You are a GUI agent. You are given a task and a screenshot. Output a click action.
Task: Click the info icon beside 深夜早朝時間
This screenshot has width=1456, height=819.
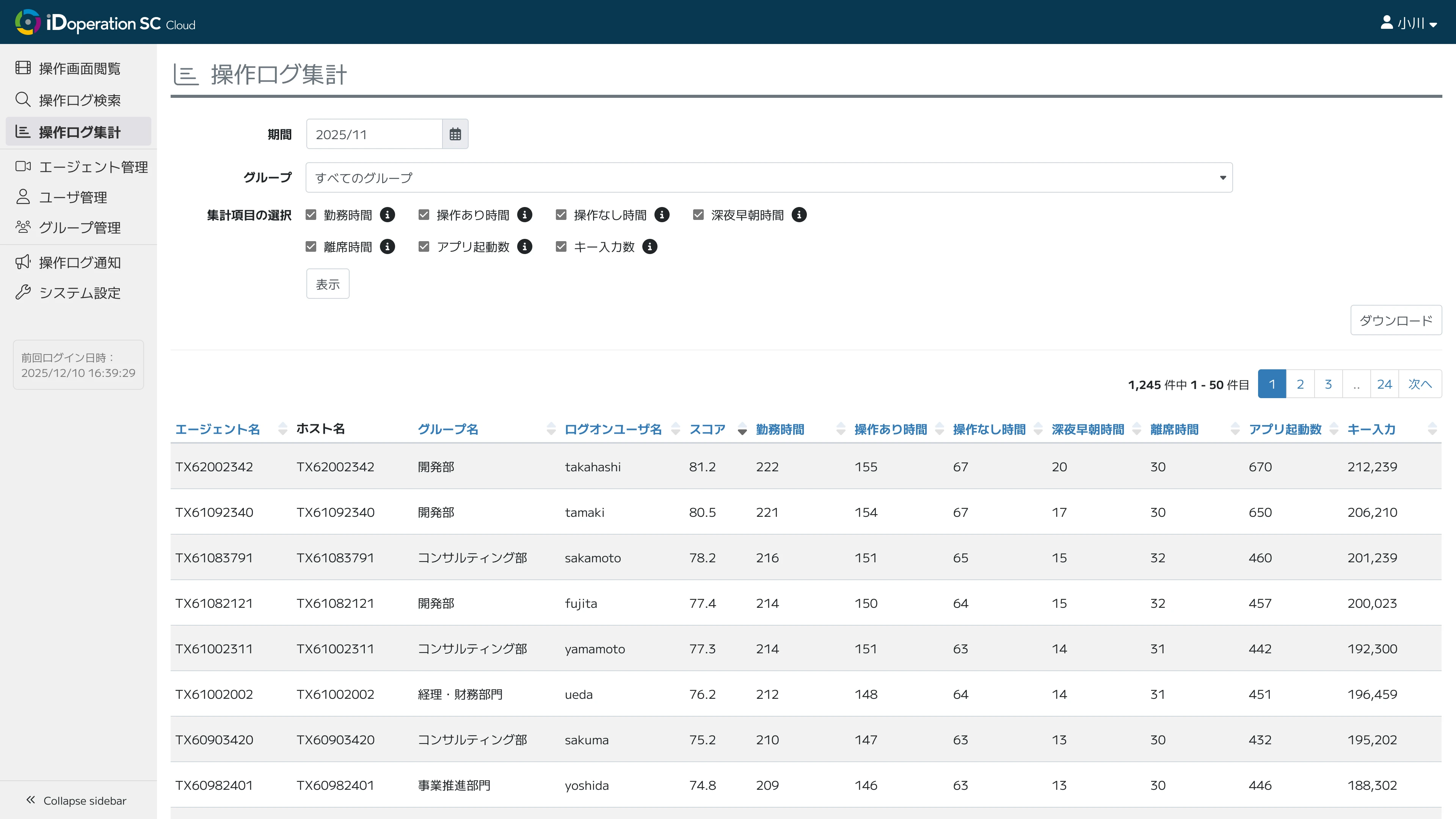click(x=799, y=215)
